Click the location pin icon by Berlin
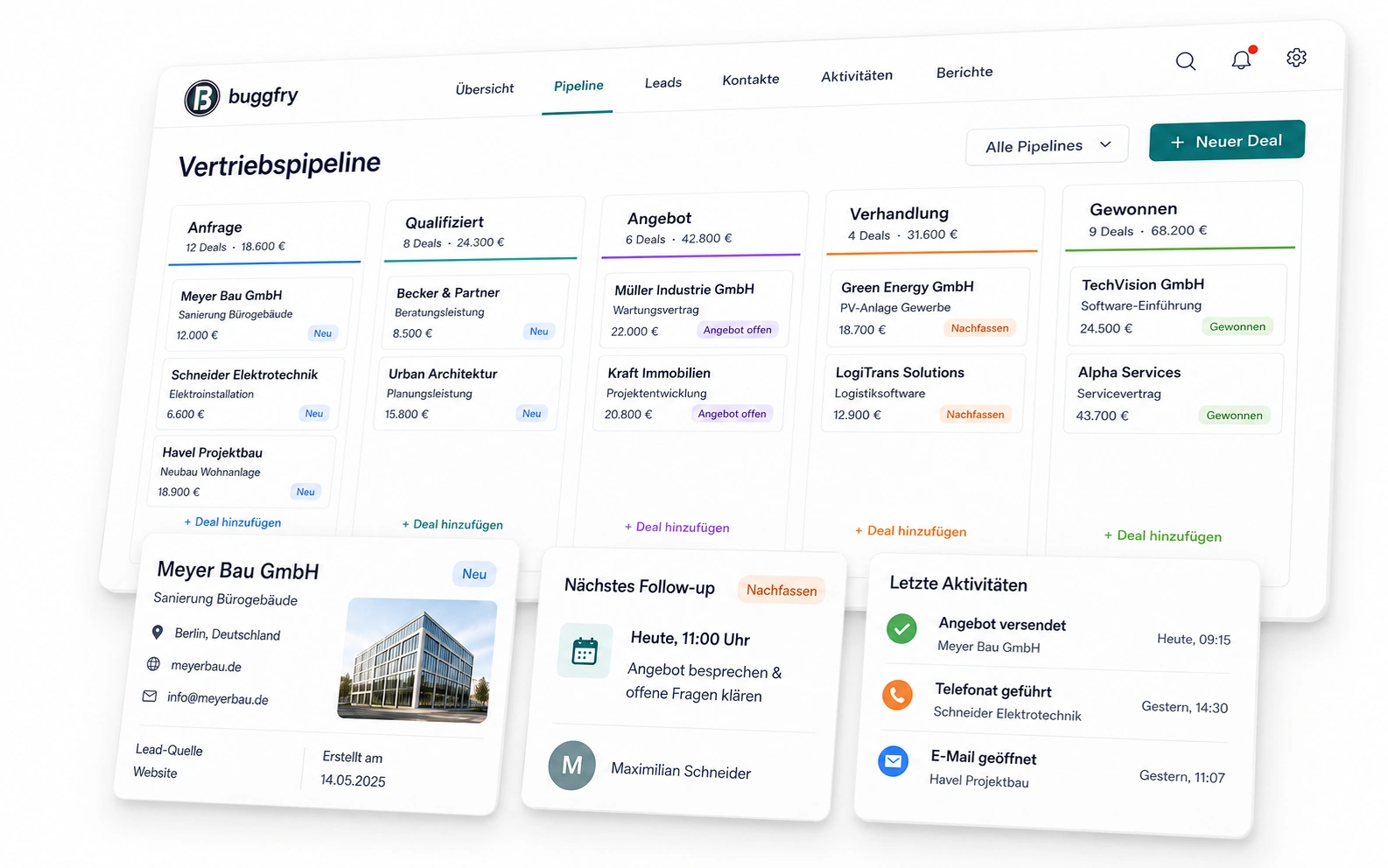1388x868 pixels. tap(158, 632)
